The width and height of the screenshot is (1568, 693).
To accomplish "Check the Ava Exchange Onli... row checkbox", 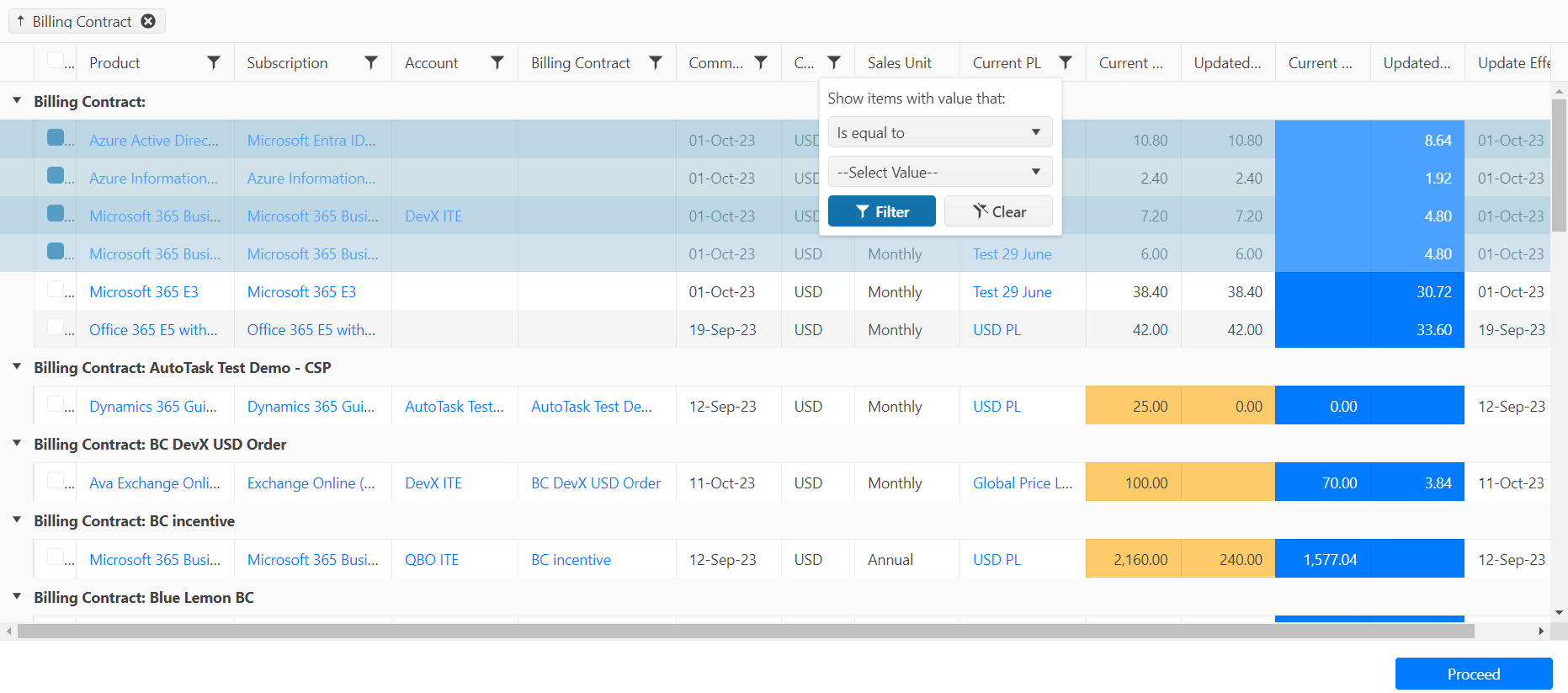I will point(56,480).
